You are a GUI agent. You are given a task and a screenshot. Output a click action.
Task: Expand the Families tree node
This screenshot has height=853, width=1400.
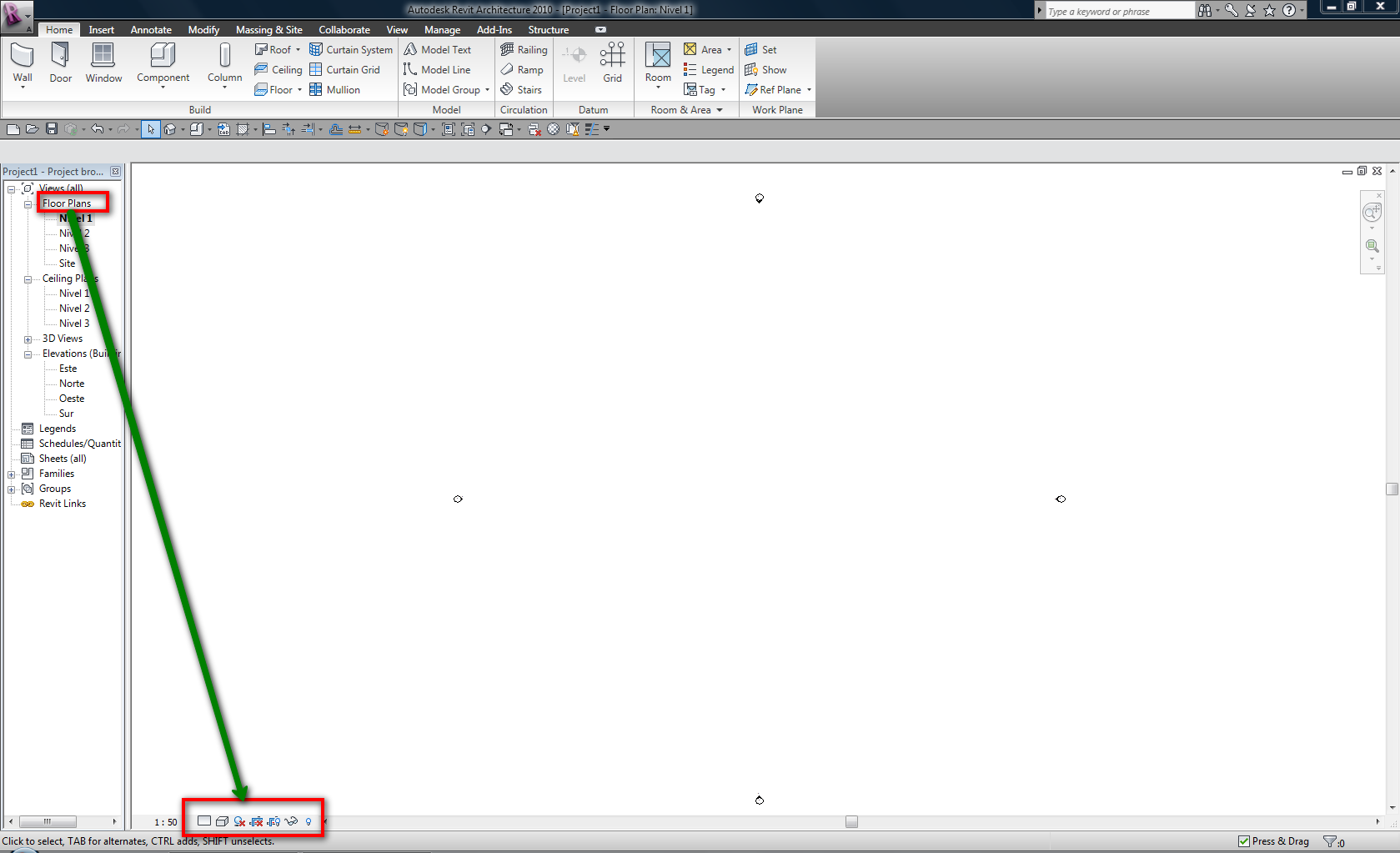11,474
